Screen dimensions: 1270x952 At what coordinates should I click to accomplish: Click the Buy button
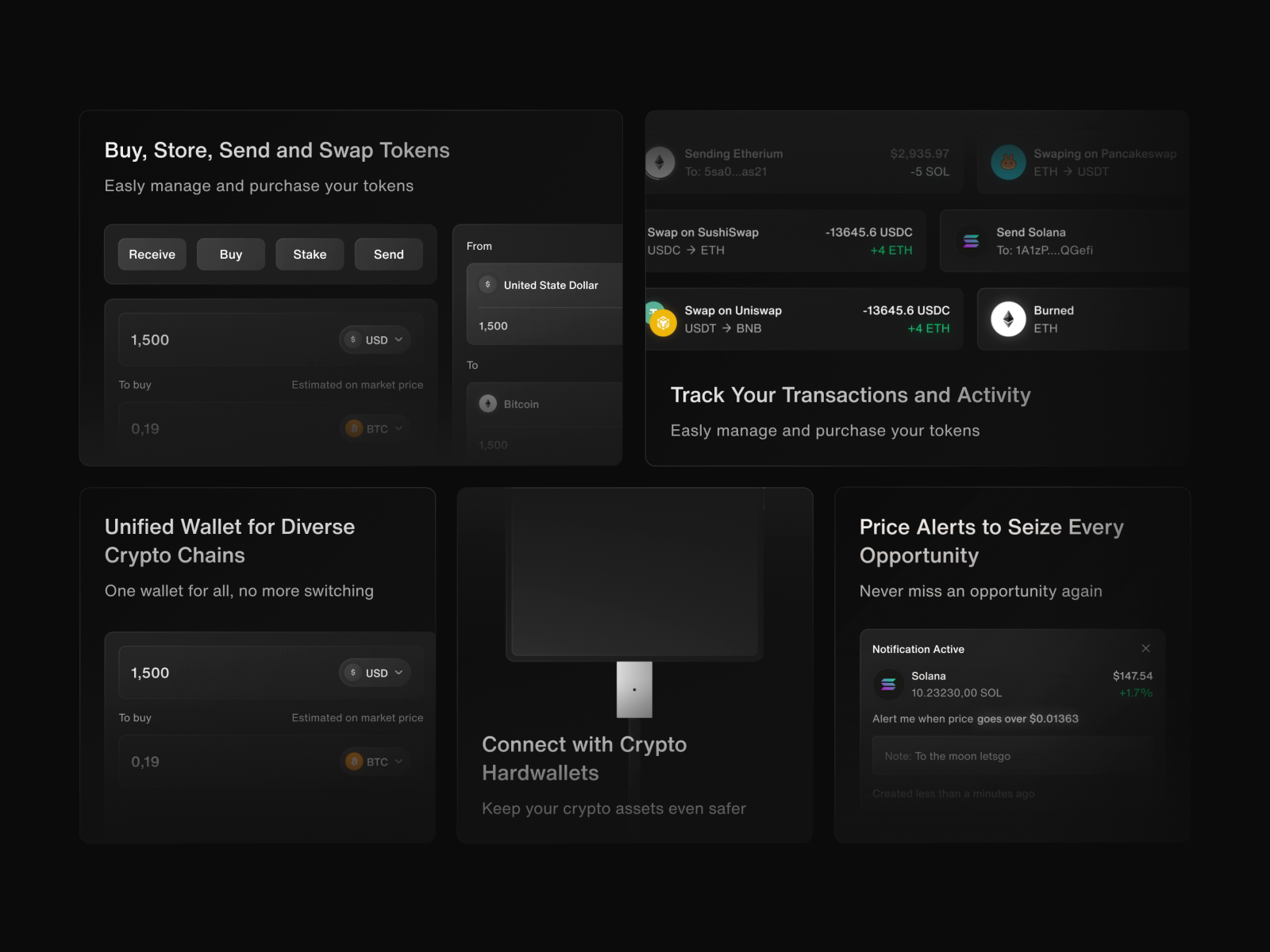pos(231,254)
